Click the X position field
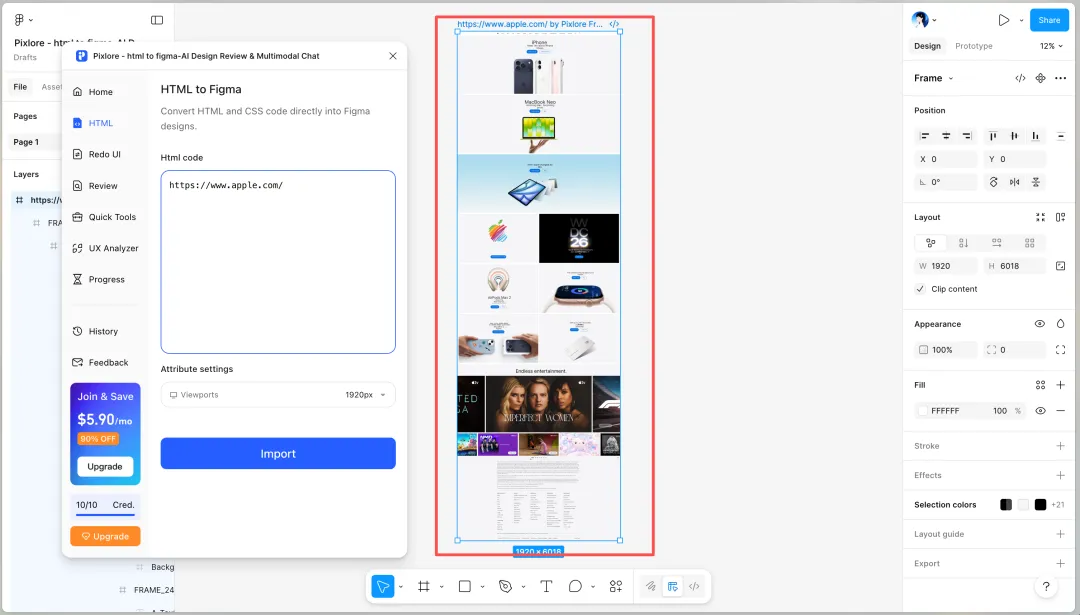The height and width of the screenshot is (615, 1080). [x=946, y=159]
